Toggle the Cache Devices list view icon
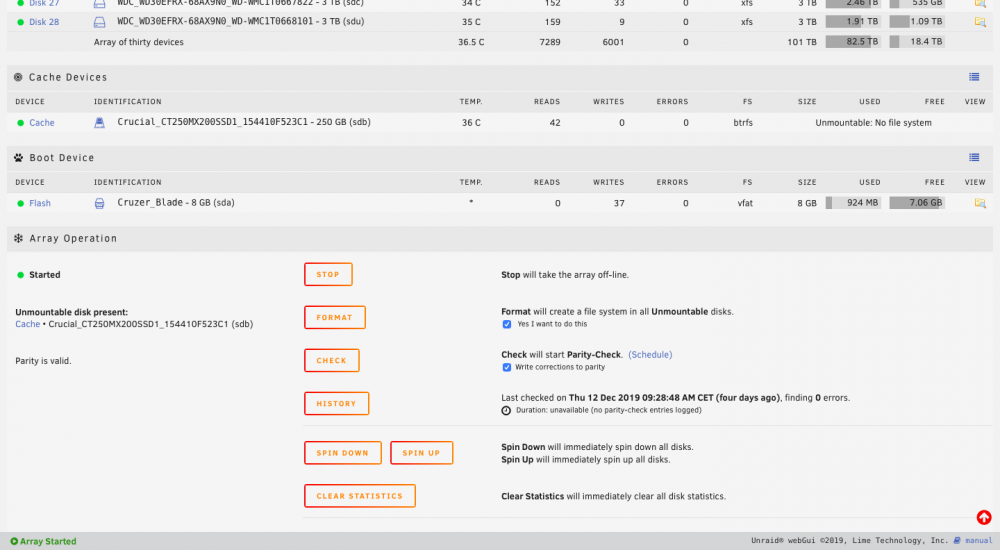This screenshot has width=1000, height=550. [974, 77]
